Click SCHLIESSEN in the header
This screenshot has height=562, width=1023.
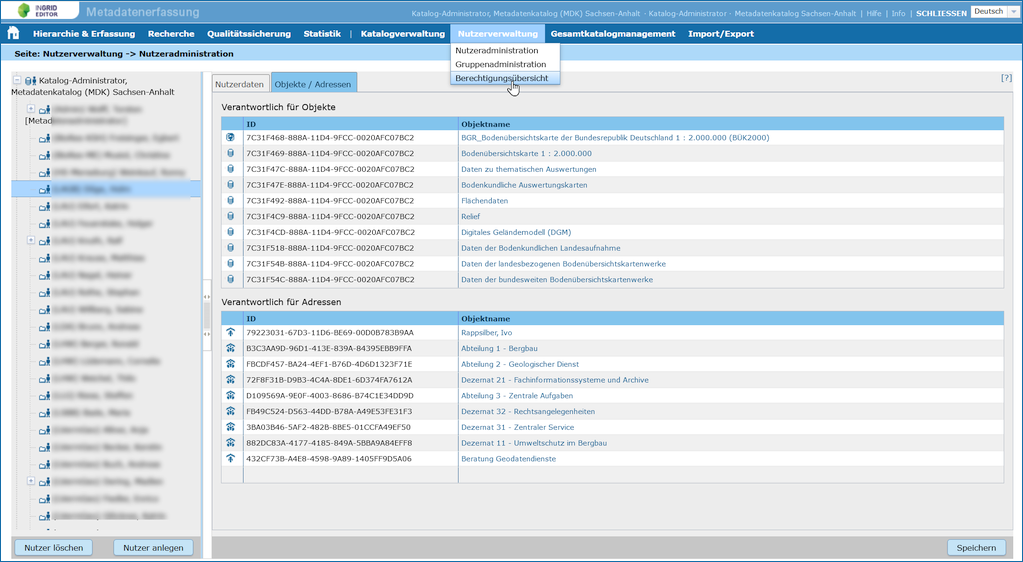(x=941, y=13)
